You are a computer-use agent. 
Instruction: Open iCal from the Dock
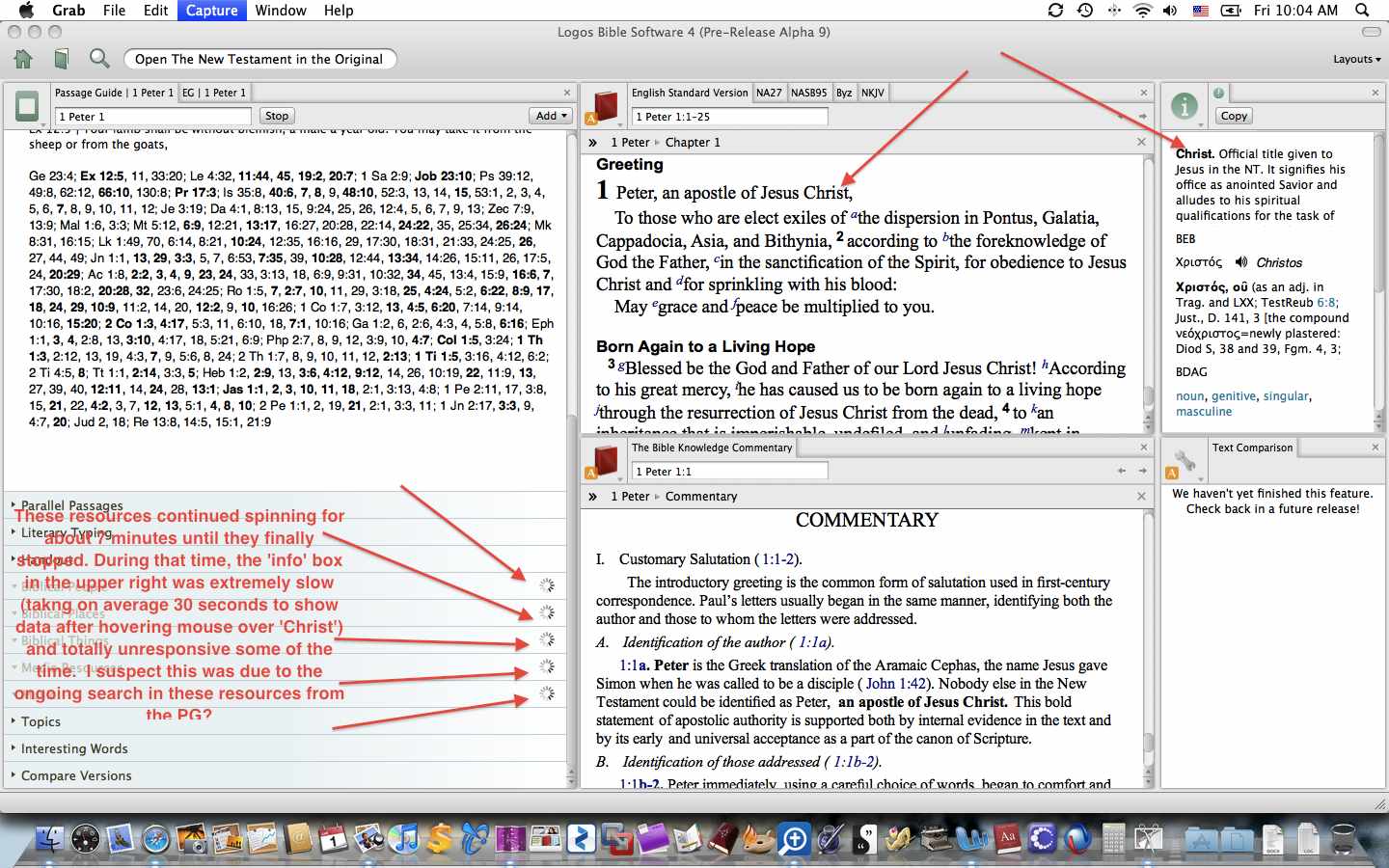click(333, 839)
